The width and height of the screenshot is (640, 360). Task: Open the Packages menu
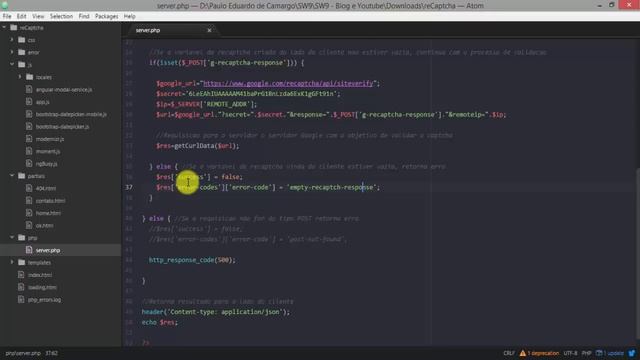coord(107,16)
